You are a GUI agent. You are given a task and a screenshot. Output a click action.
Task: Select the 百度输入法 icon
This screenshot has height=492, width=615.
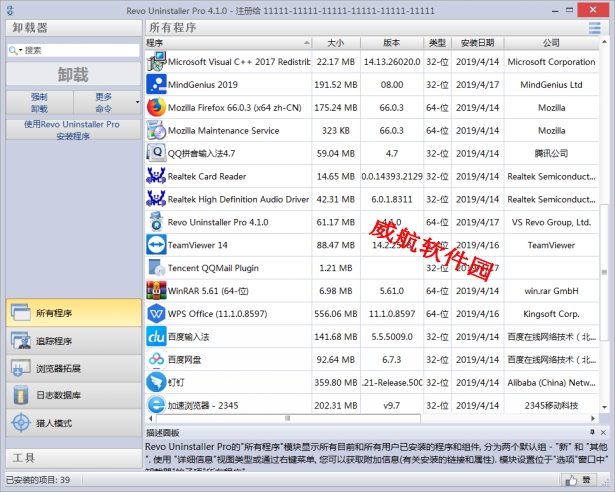156,337
